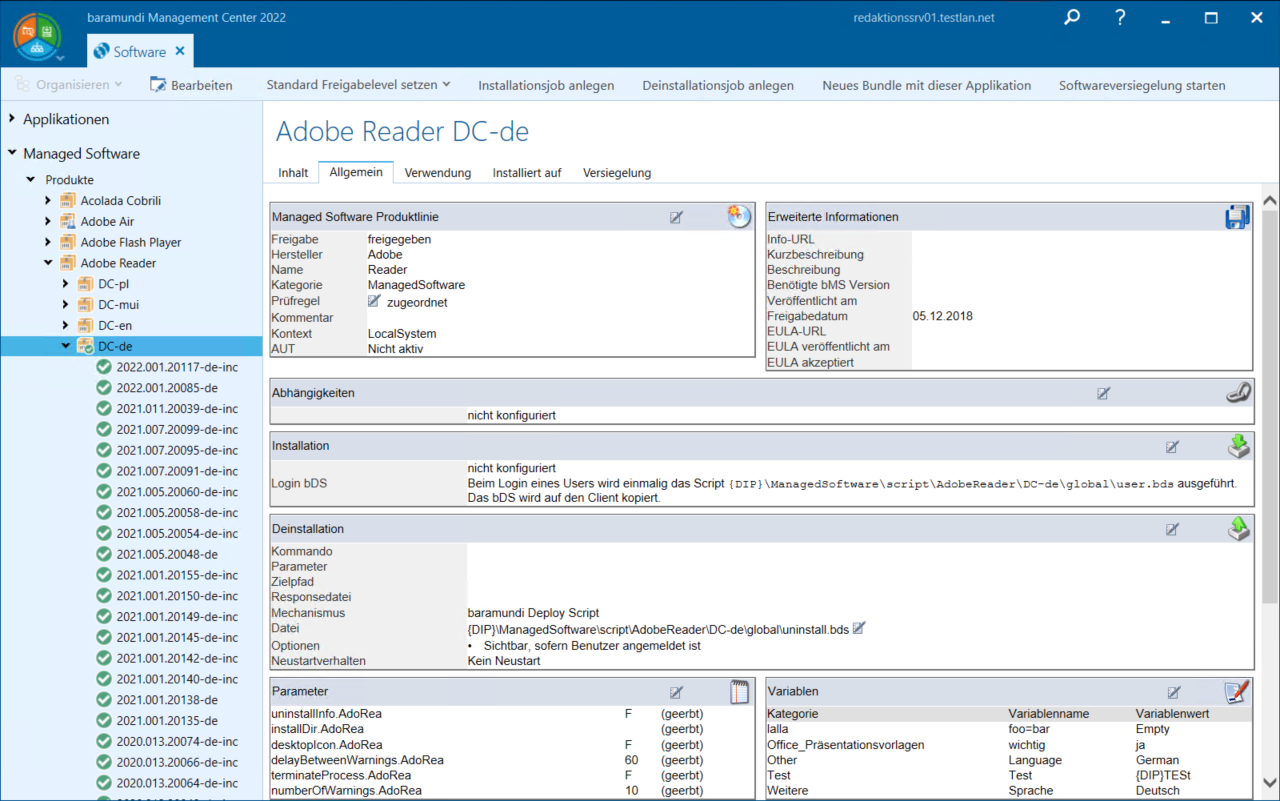
Task: Open Standard Freigabelevel setzen dropdown
Action: pos(358,85)
